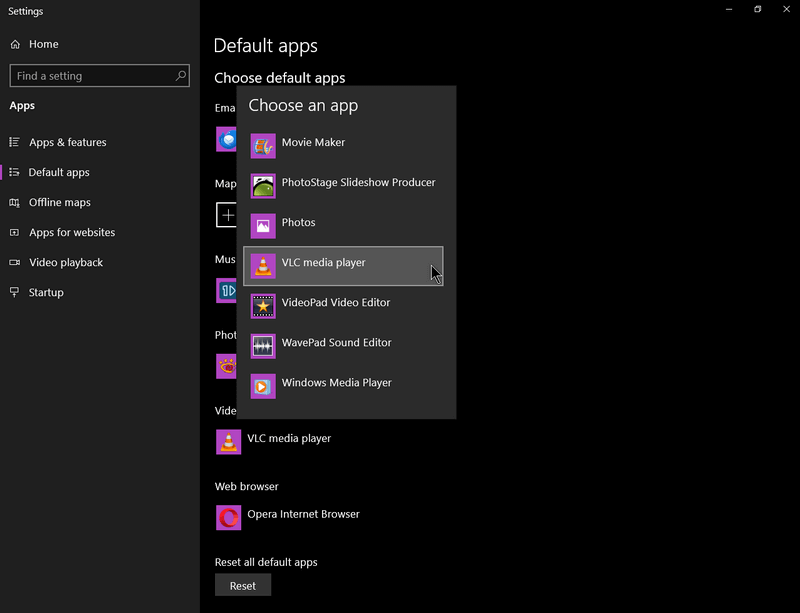The width and height of the screenshot is (800, 613).
Task: Click the VLC icon under Video player
Action: pyautogui.click(x=228, y=442)
